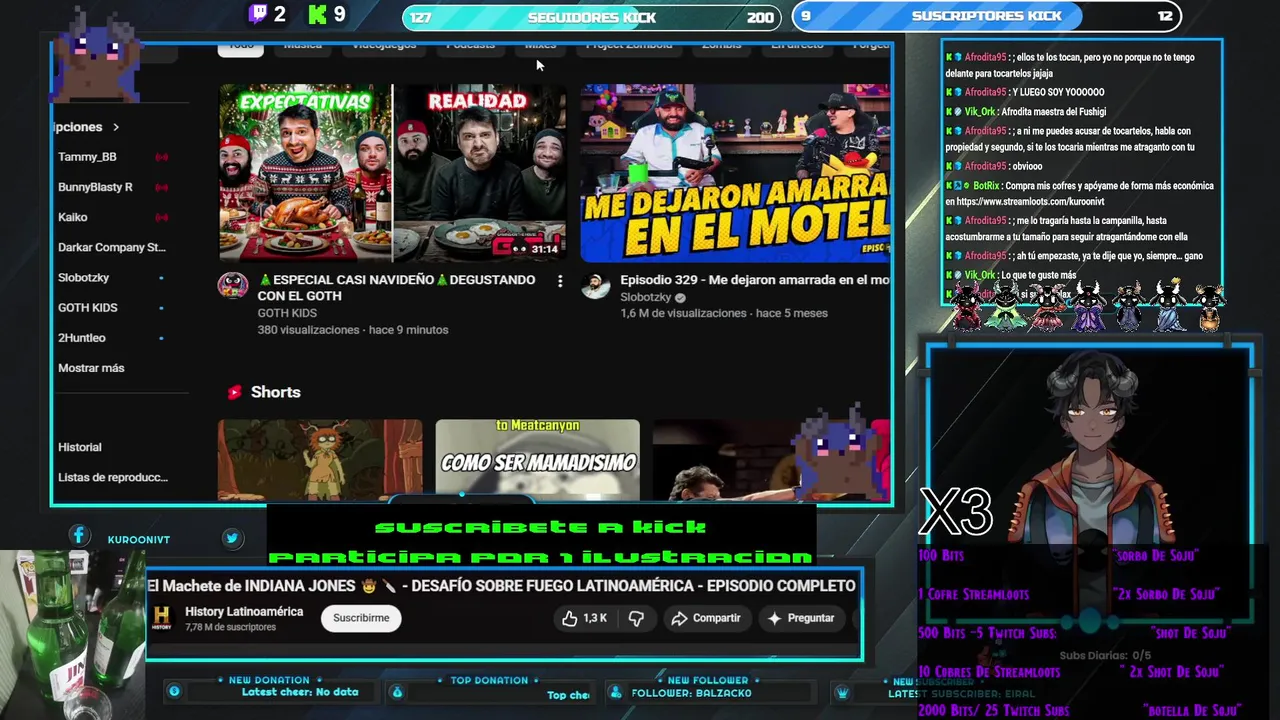This screenshot has height=720, width=1280.
Task: Click the Twitch logo in the top overlay
Action: [258, 14]
